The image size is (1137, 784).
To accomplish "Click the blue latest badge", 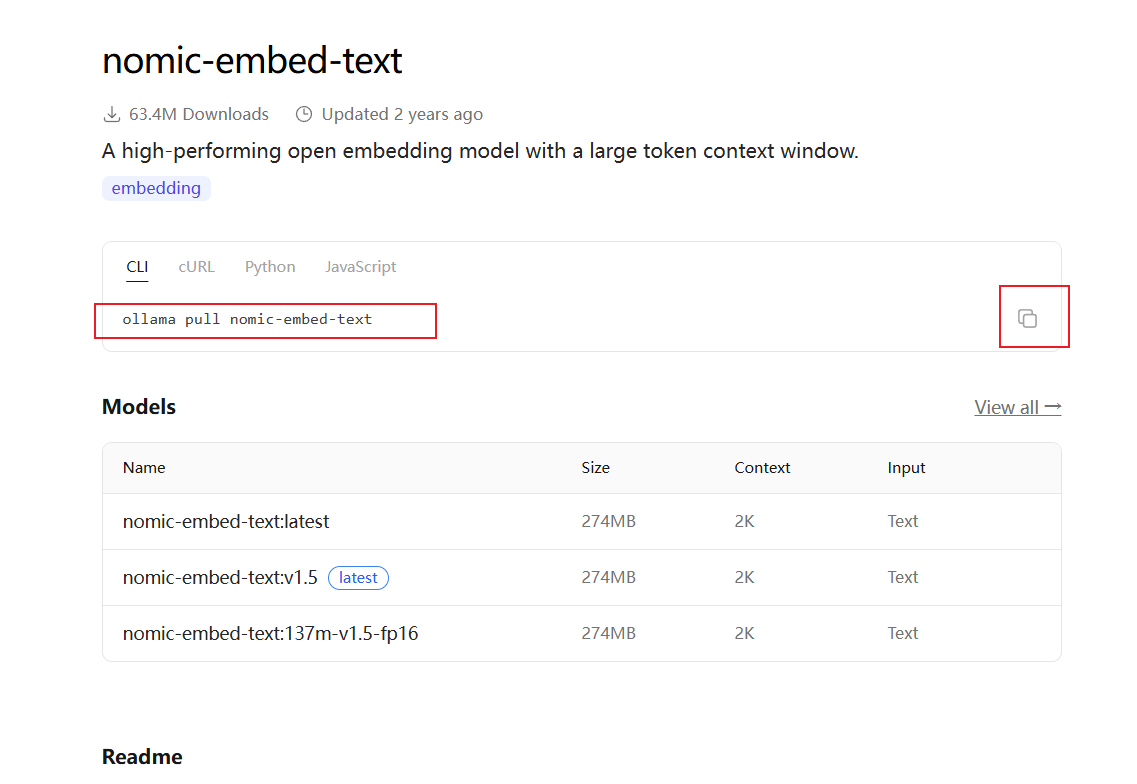I will click(x=358, y=578).
